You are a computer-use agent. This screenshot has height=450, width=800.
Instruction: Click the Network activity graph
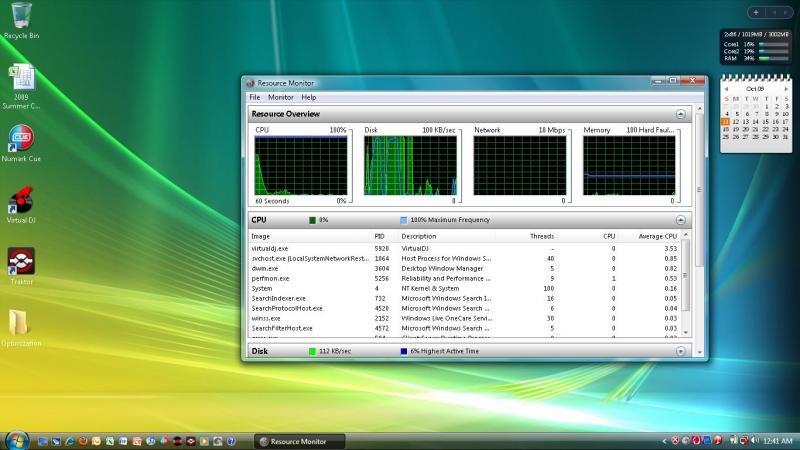(x=519, y=166)
